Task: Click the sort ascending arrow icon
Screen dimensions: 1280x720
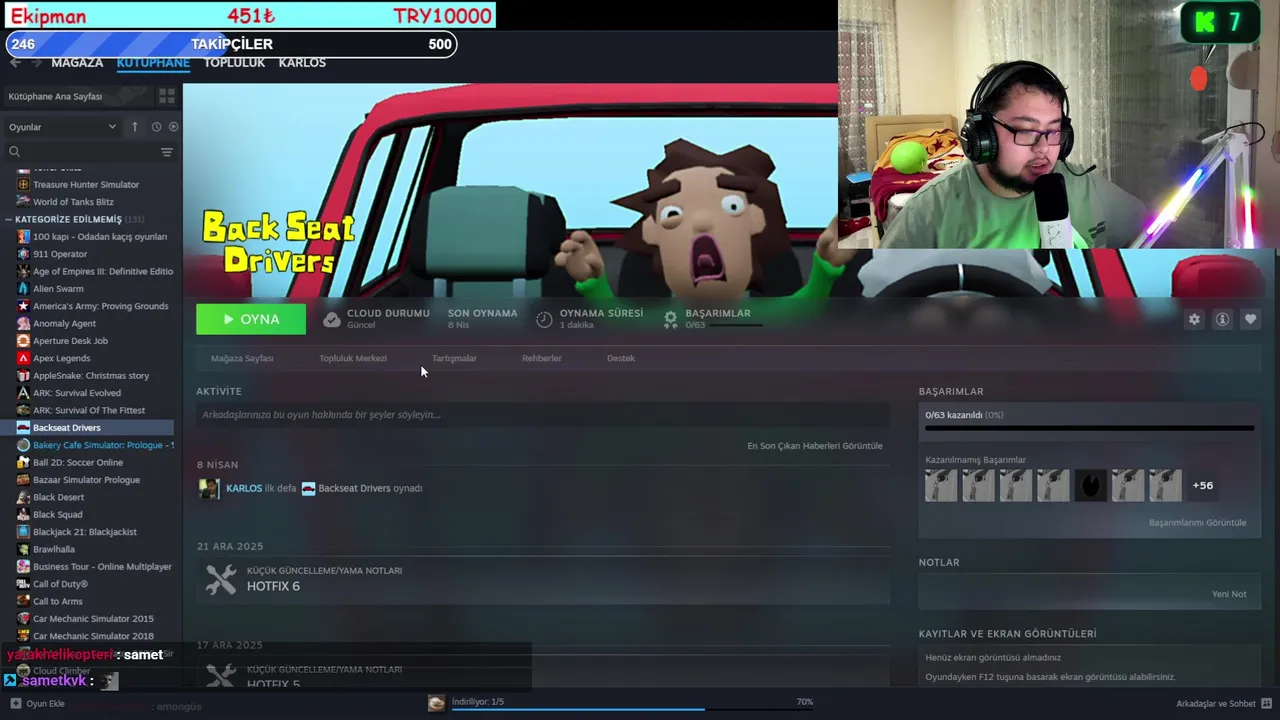Action: (135, 127)
